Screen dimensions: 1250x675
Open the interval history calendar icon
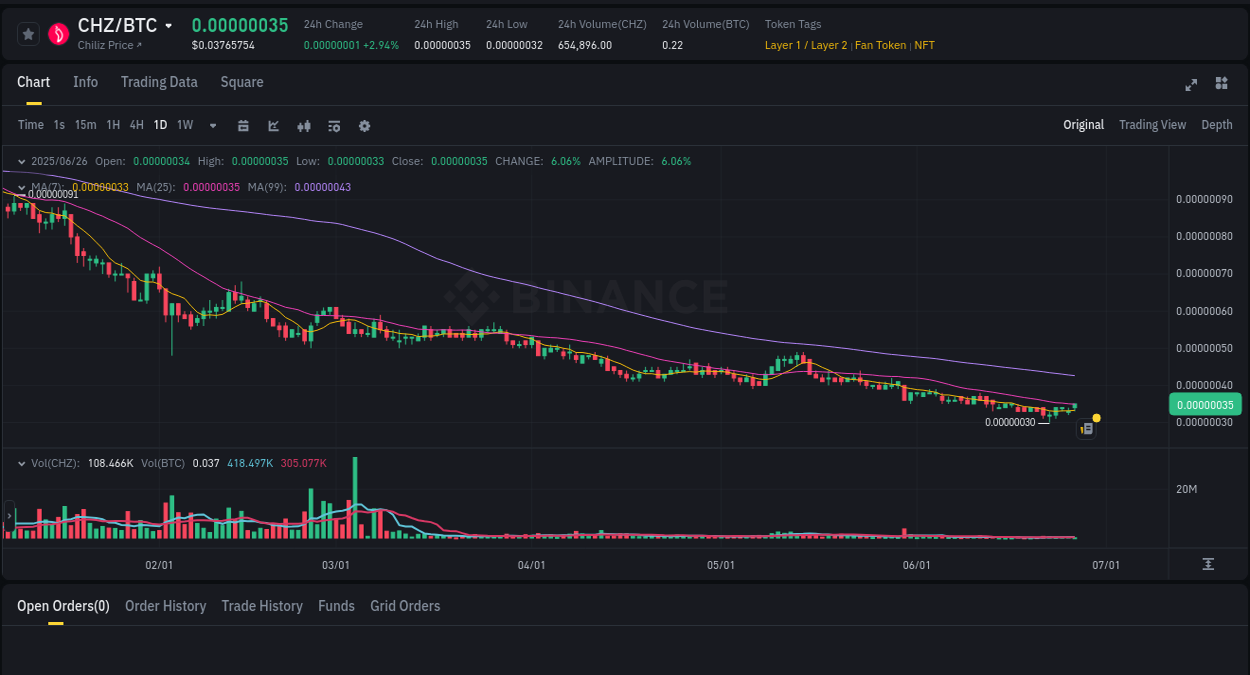pyautogui.click(x=243, y=125)
